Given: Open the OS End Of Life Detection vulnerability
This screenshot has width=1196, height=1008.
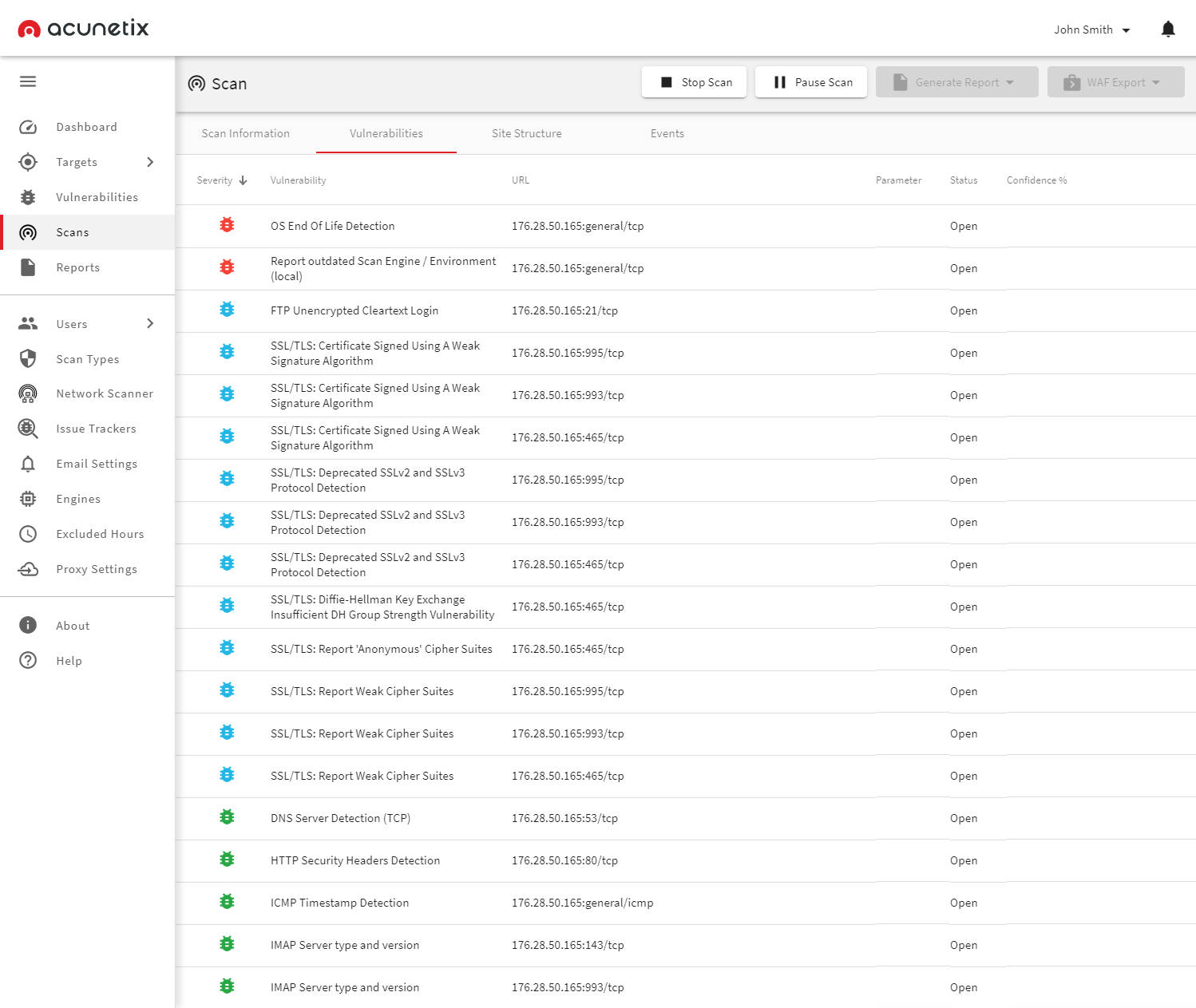Looking at the screenshot, I should (333, 226).
